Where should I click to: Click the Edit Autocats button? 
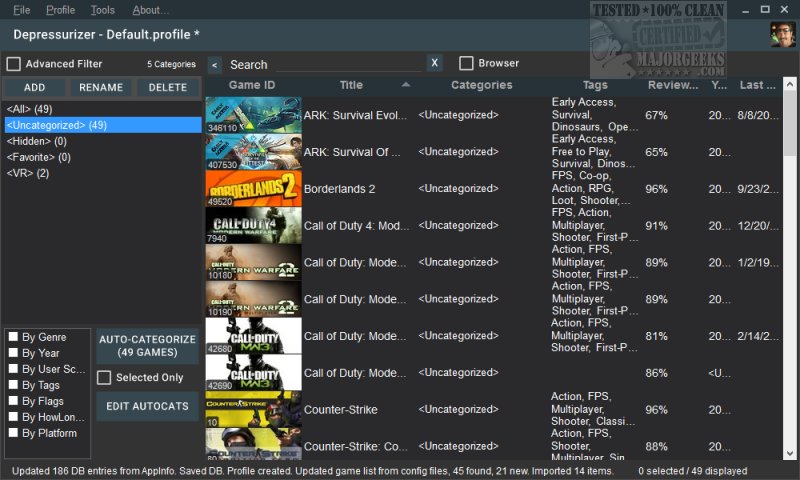[x=147, y=406]
